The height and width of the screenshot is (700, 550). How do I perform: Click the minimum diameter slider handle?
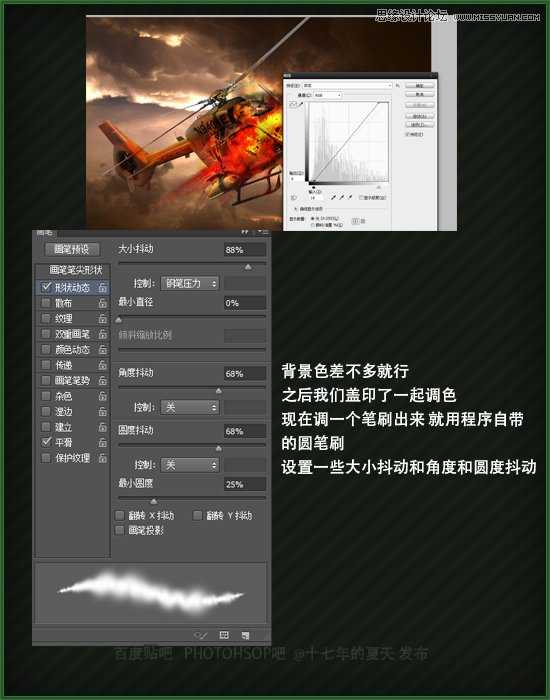(x=119, y=320)
